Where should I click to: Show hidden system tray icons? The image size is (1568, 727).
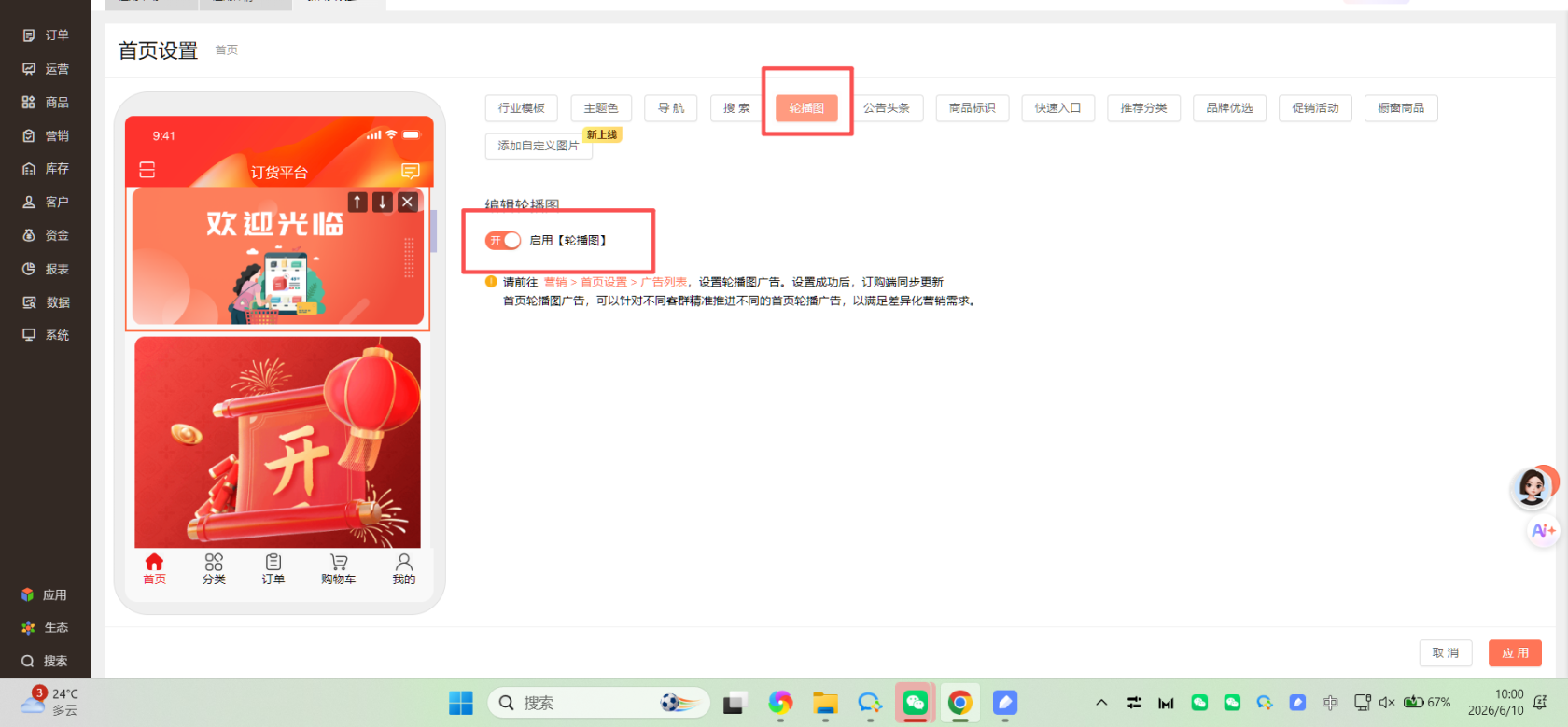pos(1101,703)
